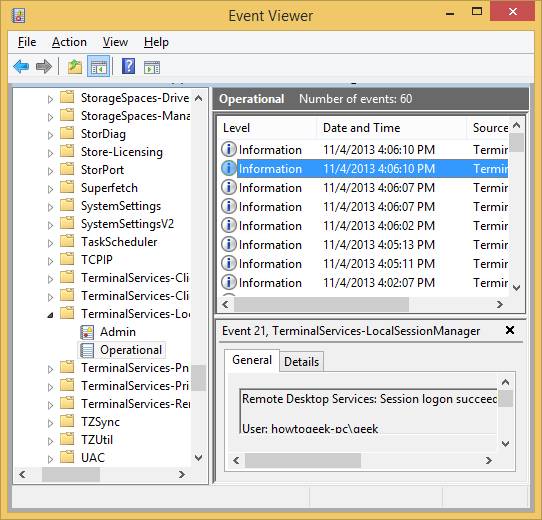Screen dimensions: 542x520
Task: Go back with the blue arrow
Action: tap(21, 66)
